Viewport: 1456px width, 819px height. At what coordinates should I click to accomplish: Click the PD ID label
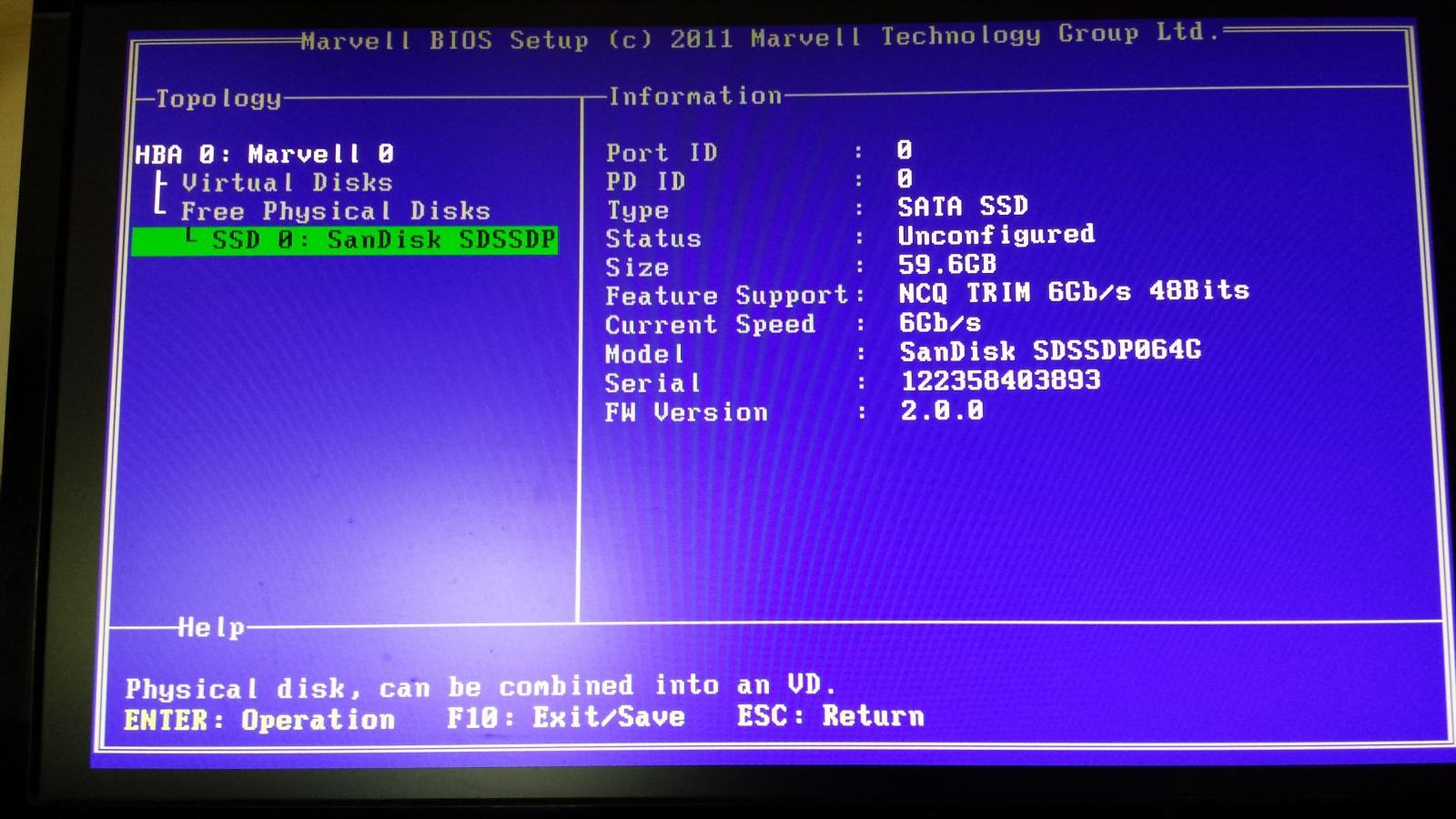pos(645,181)
